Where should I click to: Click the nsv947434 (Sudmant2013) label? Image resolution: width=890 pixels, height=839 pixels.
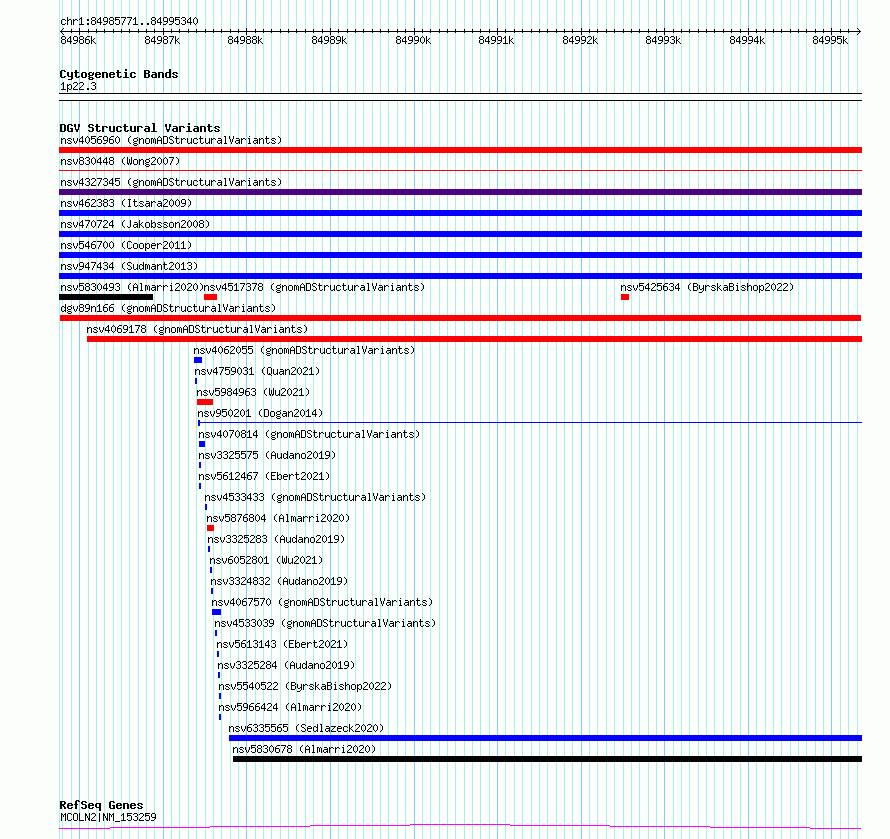tap(129, 266)
